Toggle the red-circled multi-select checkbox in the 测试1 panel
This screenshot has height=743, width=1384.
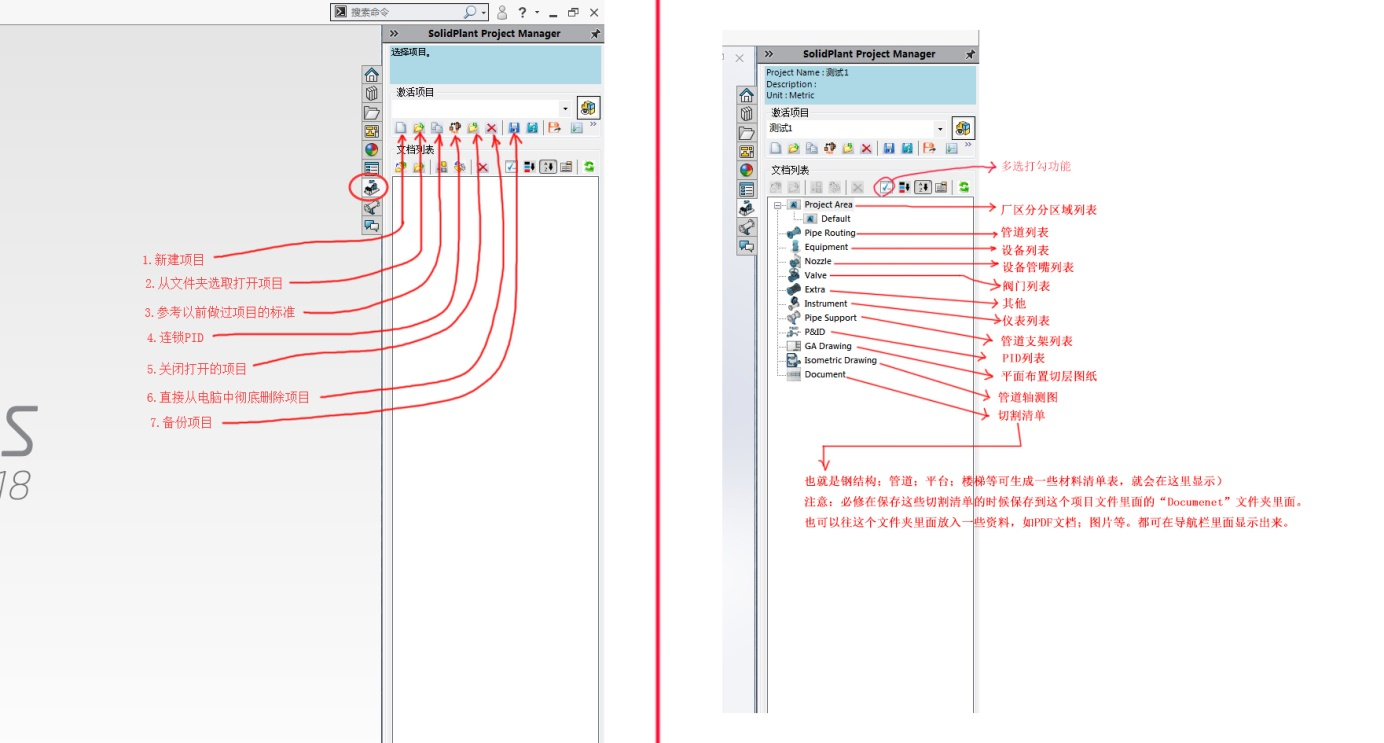tap(885, 187)
